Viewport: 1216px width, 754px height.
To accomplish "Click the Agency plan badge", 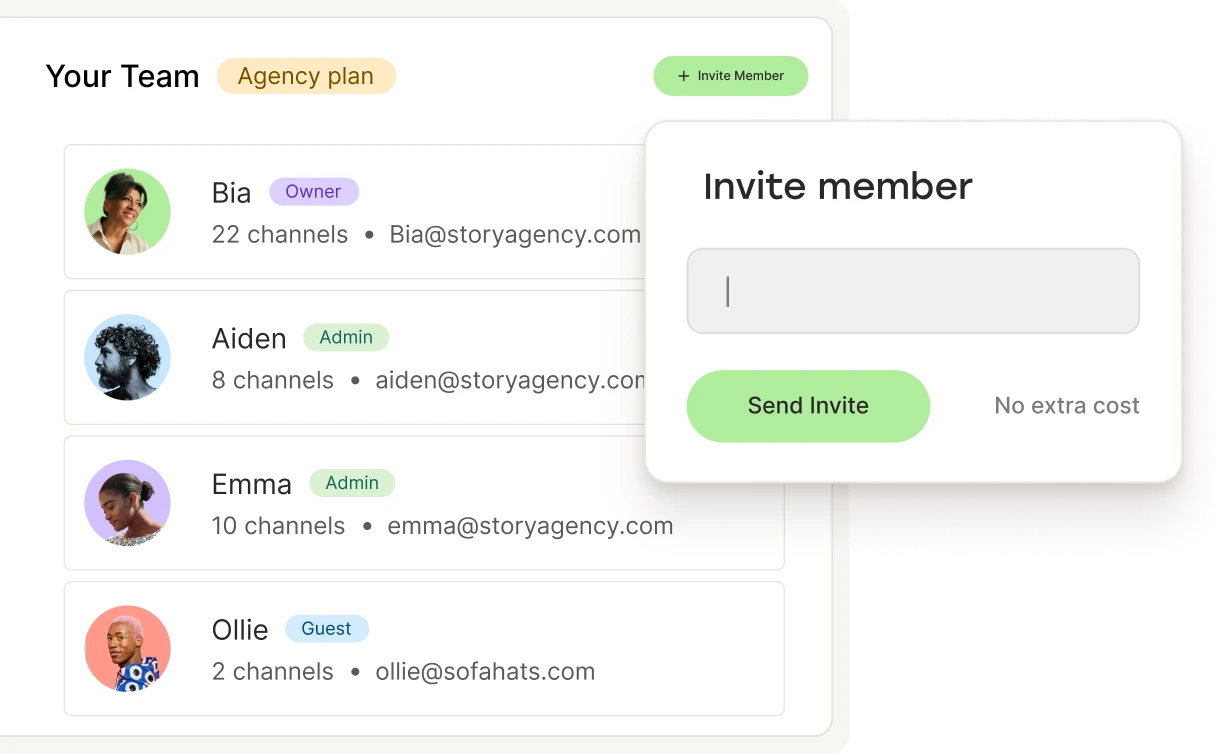I will (306, 76).
